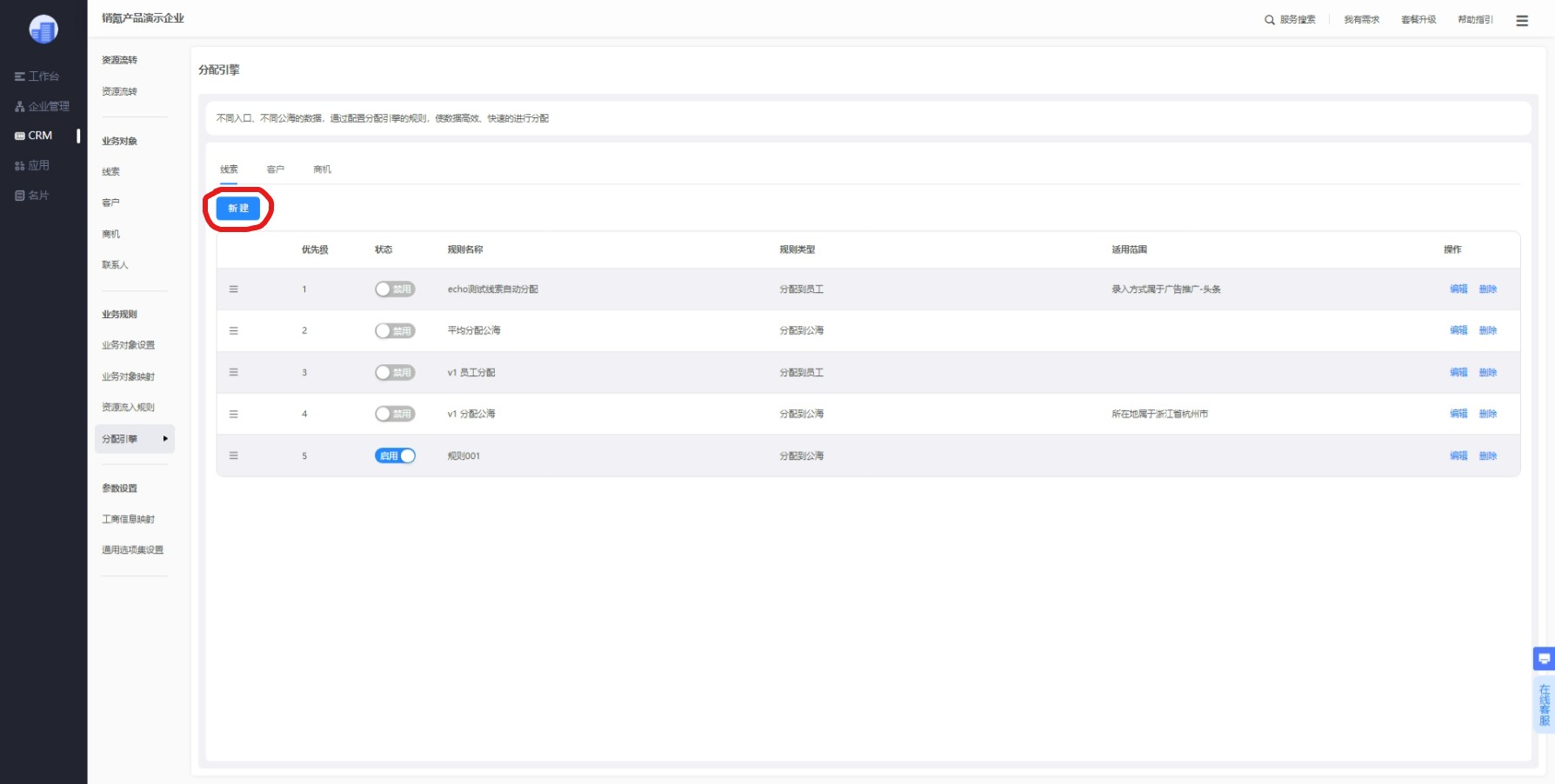Open 资源流入规则 in the left menu

pos(129,407)
